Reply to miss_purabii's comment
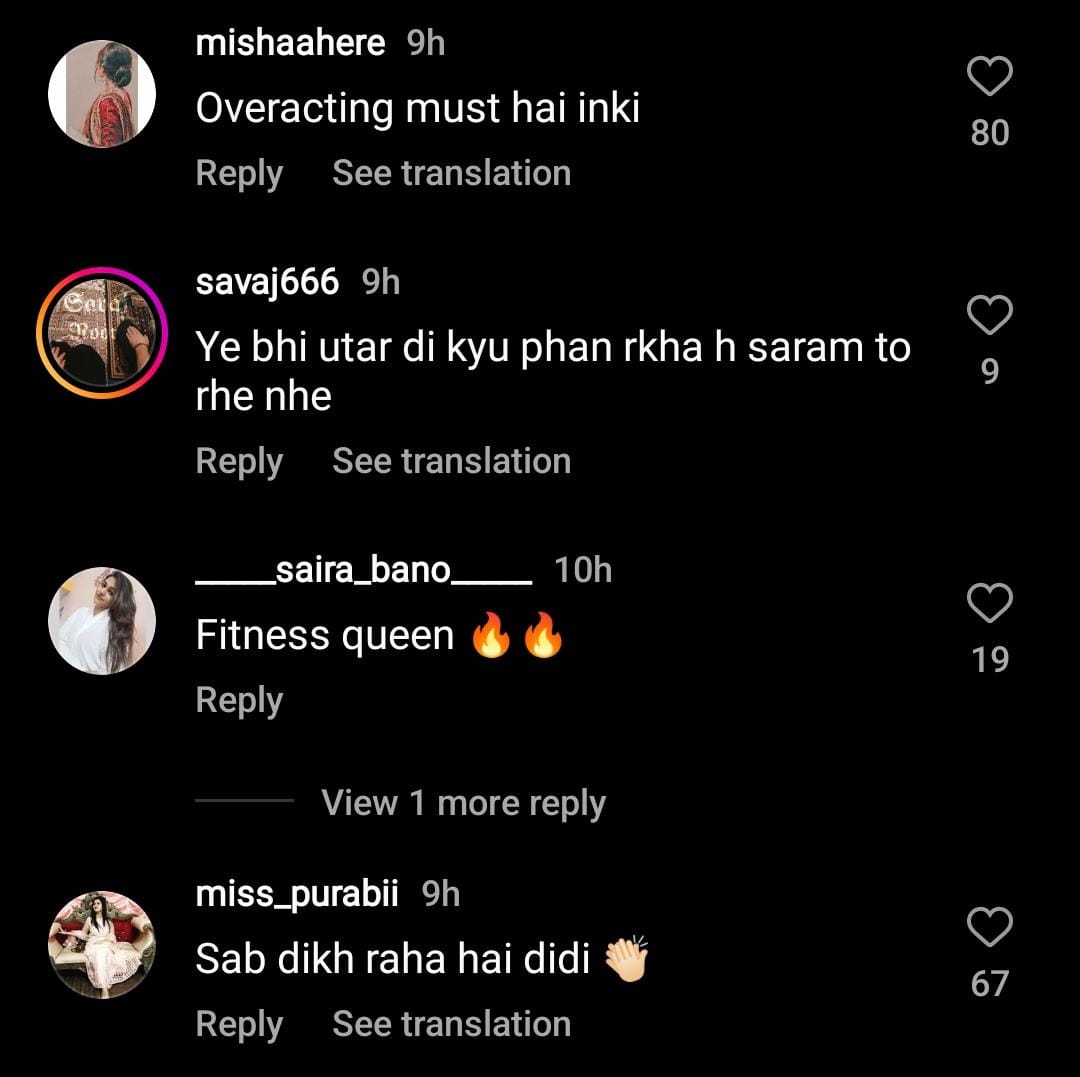Image resolution: width=1080 pixels, height=1077 pixels. point(239,1024)
